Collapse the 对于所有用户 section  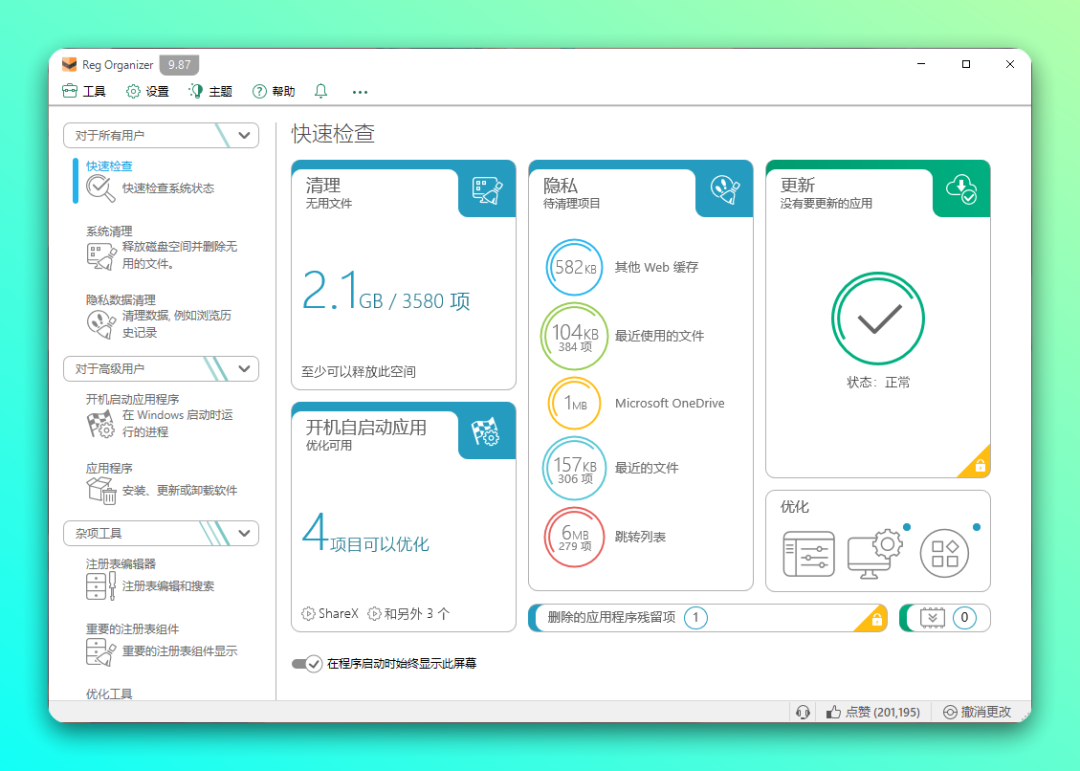(x=245, y=135)
